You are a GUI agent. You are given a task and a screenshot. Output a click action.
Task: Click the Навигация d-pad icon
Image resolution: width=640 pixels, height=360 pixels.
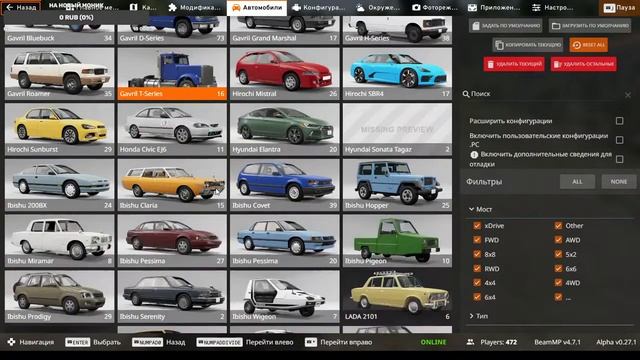click(x=11, y=342)
